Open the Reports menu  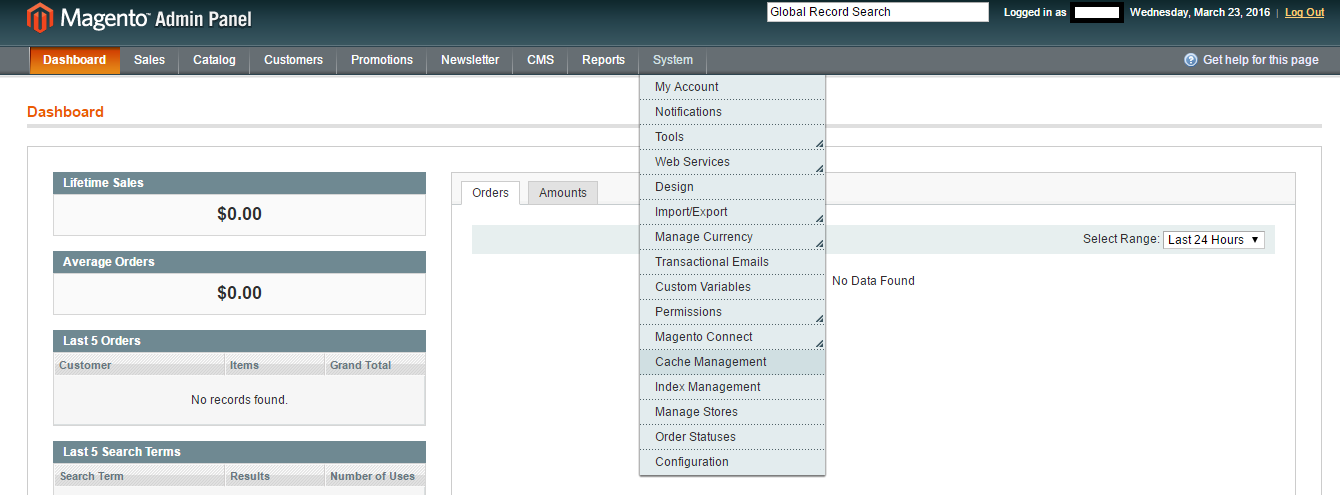[603, 60]
